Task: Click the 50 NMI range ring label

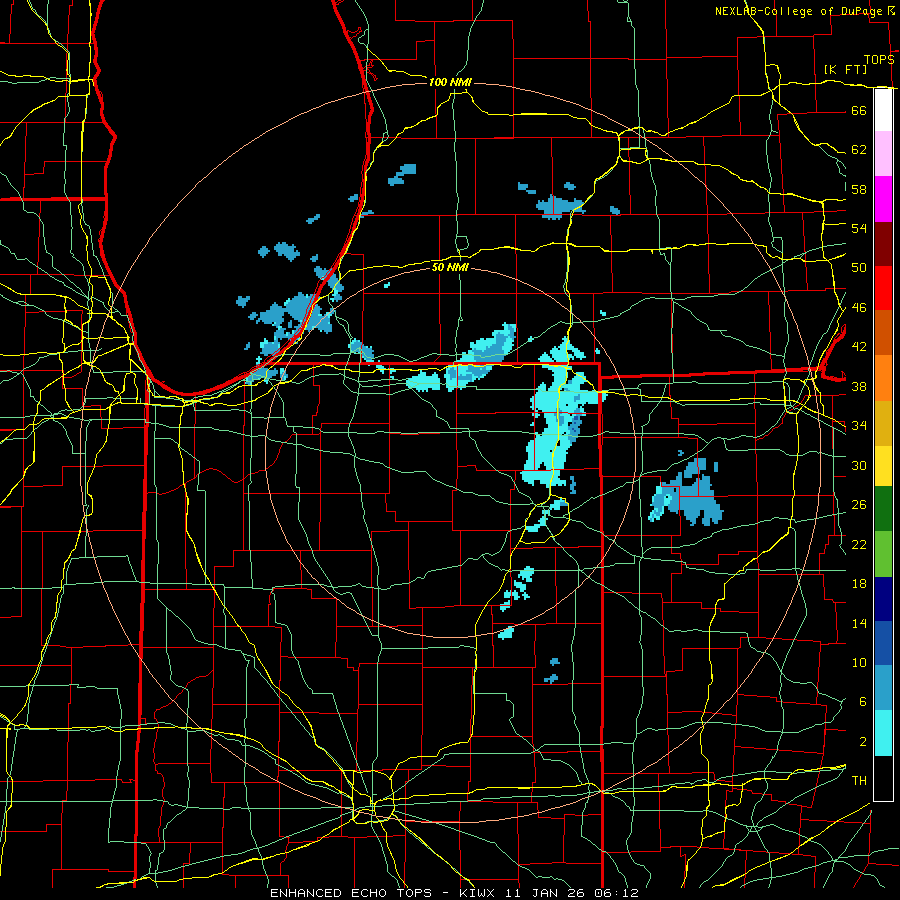Action: point(451,267)
